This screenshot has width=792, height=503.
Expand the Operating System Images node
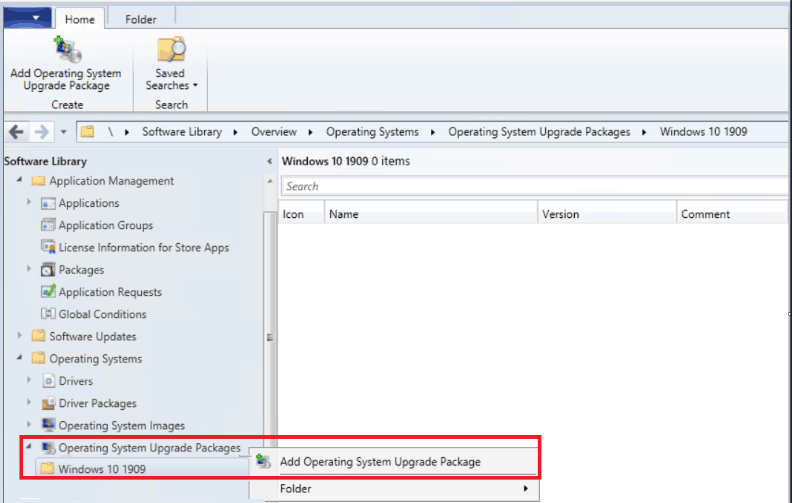point(29,424)
